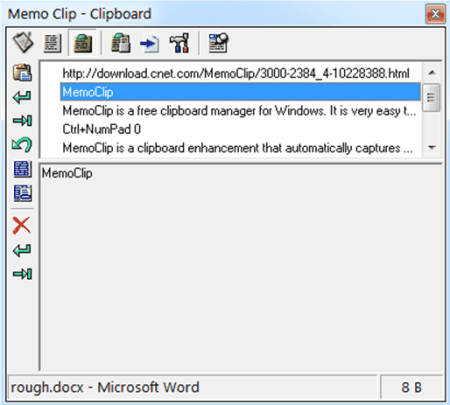Click the pencil and notepad toolbar icon

pos(23,43)
